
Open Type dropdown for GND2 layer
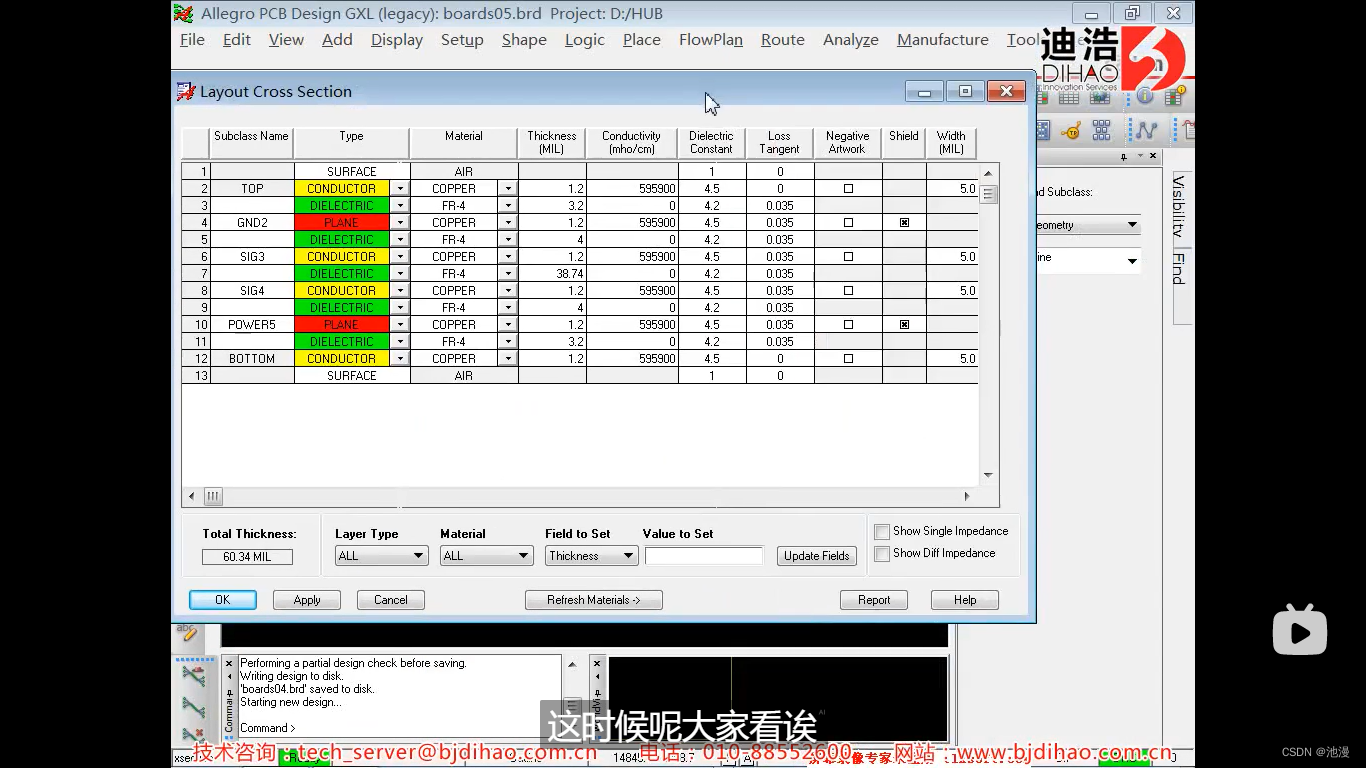click(x=400, y=223)
